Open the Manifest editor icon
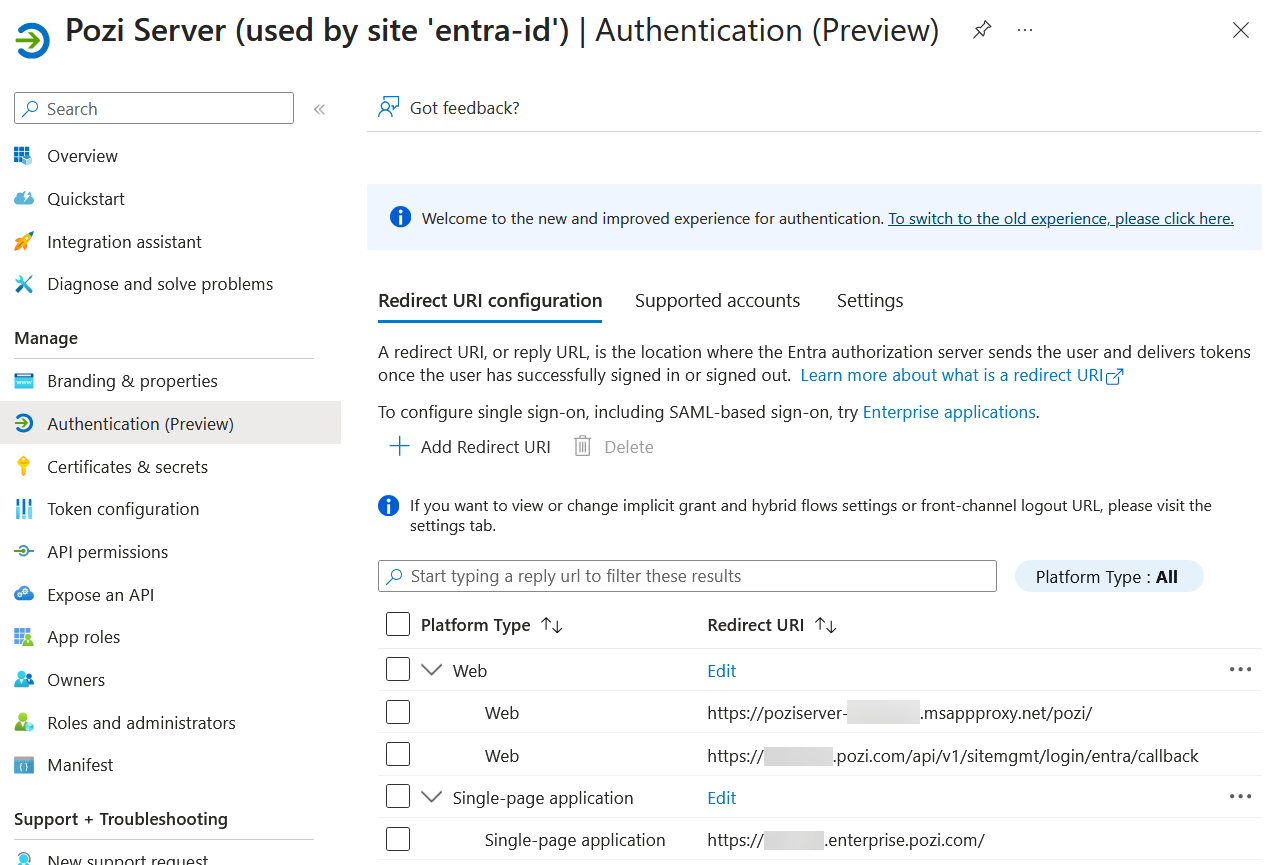The height and width of the screenshot is (865, 1278). click(x=22, y=764)
